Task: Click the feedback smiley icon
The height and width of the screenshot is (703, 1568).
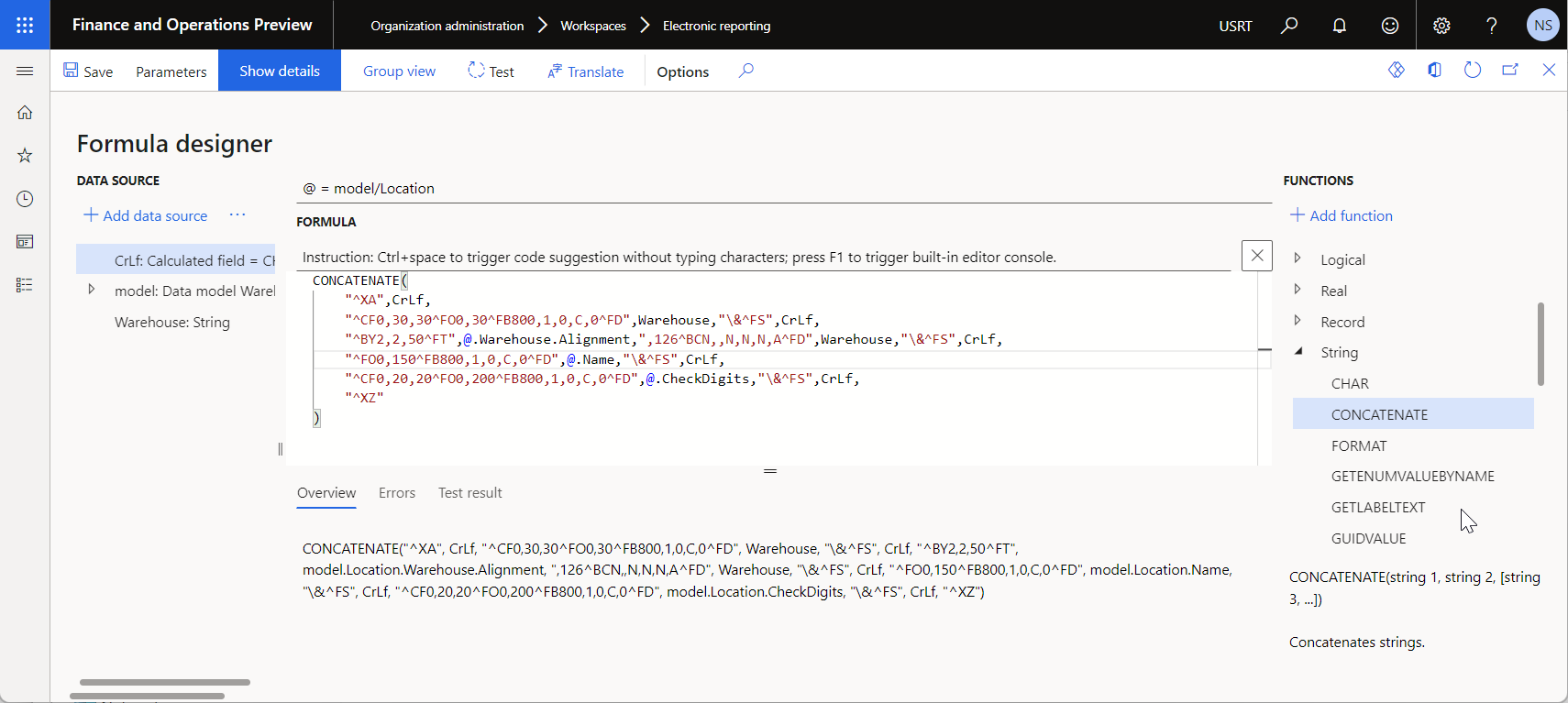Action: click(1390, 25)
